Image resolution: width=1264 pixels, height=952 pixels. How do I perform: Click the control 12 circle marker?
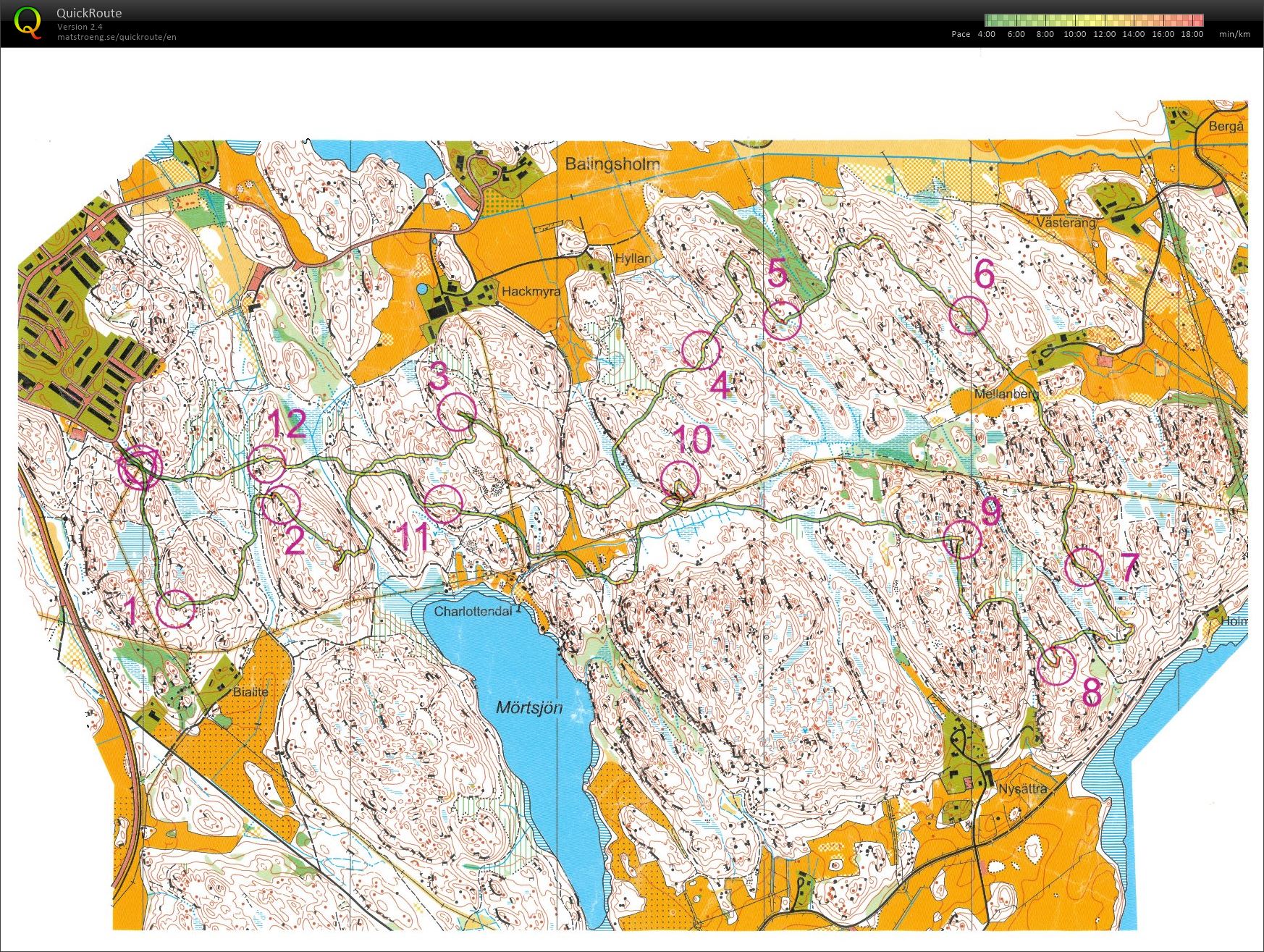(x=266, y=465)
